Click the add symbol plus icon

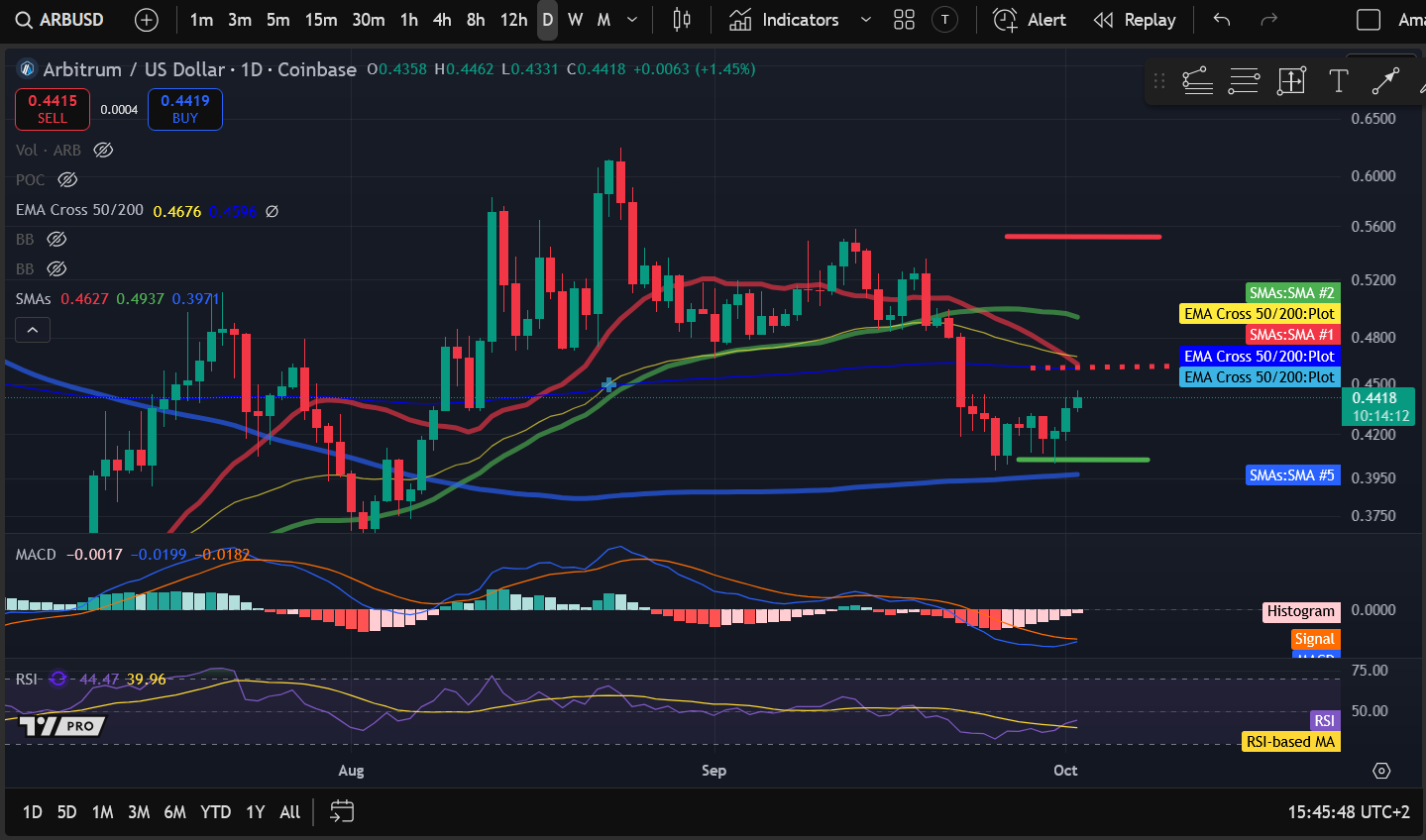(146, 20)
